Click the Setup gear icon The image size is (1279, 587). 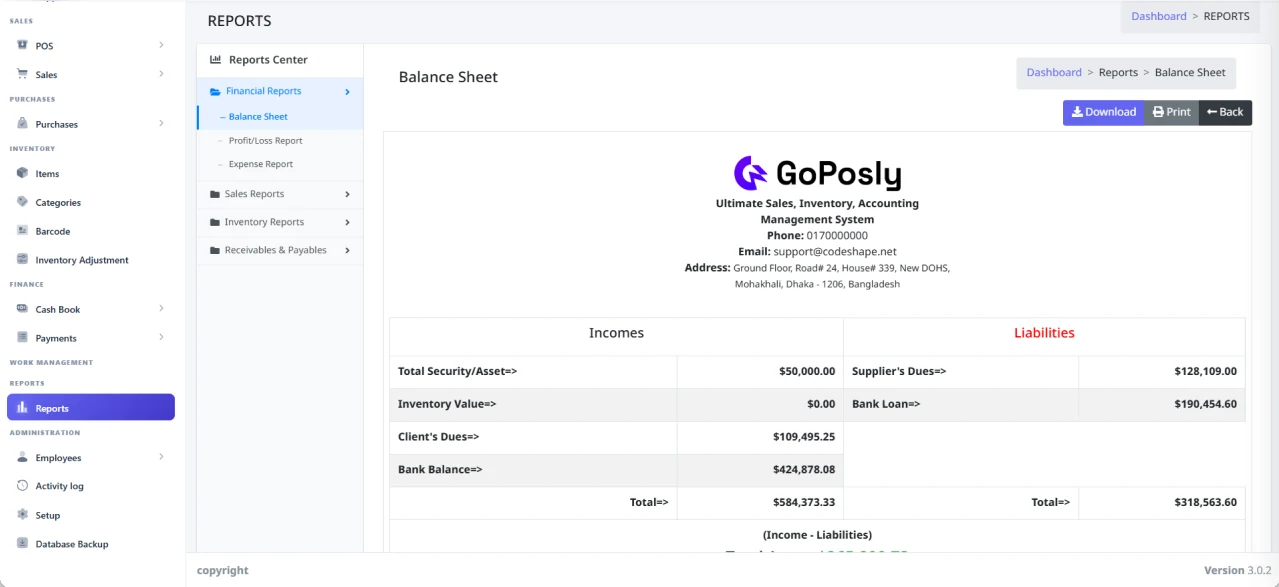tap(22, 515)
